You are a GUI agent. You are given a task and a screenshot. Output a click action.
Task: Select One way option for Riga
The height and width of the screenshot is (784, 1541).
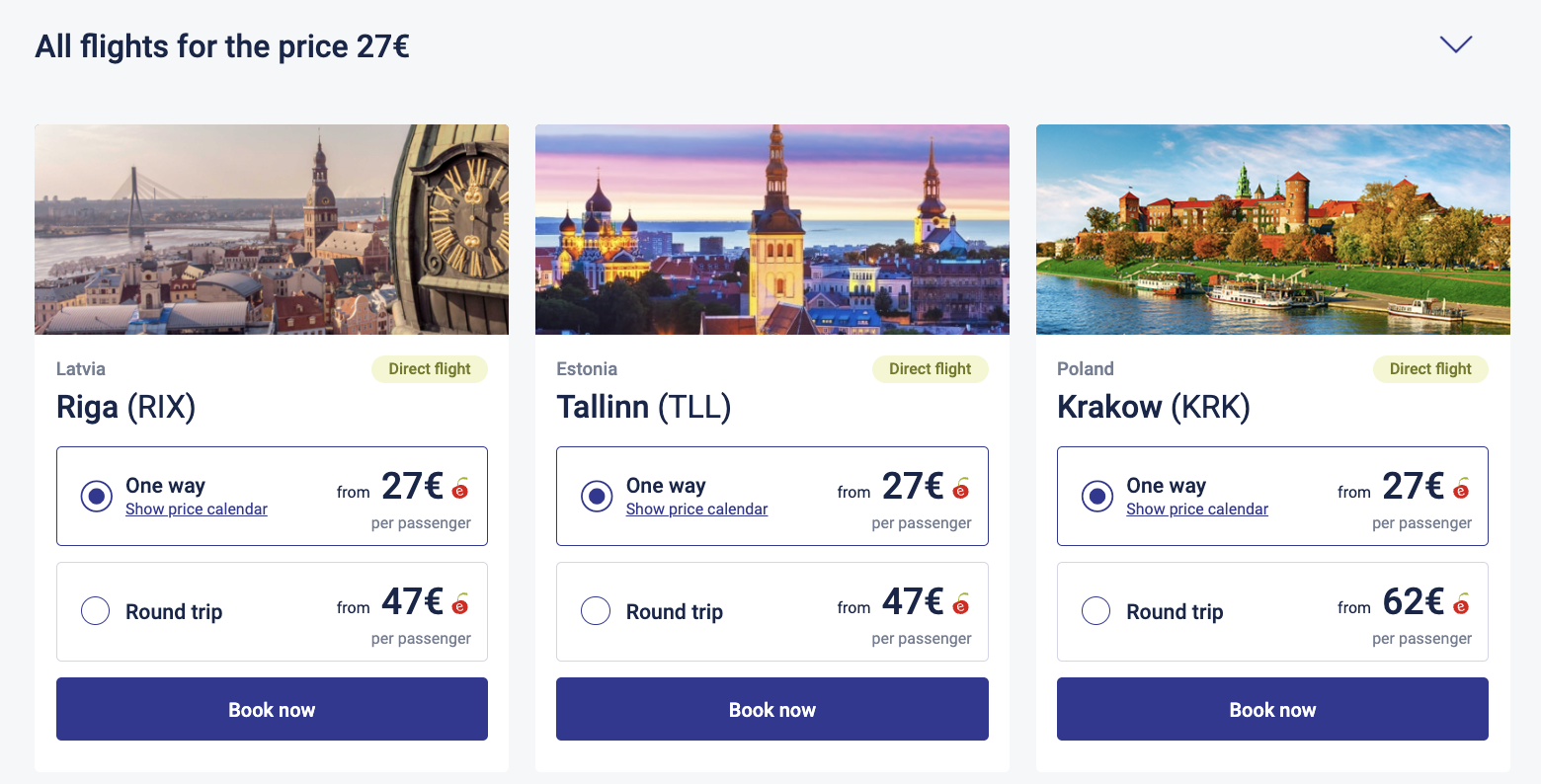tap(96, 496)
